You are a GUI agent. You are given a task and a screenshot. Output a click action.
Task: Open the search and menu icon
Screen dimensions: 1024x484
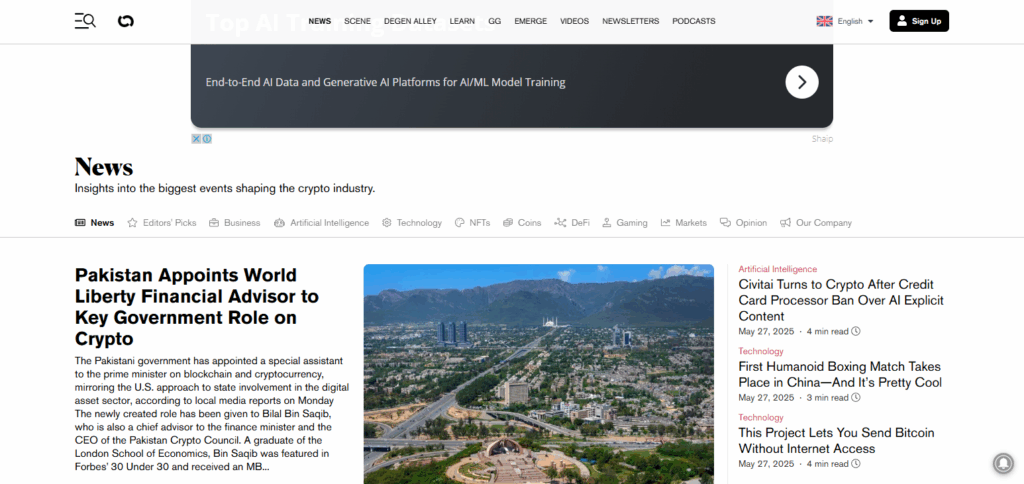pyautogui.click(x=85, y=21)
